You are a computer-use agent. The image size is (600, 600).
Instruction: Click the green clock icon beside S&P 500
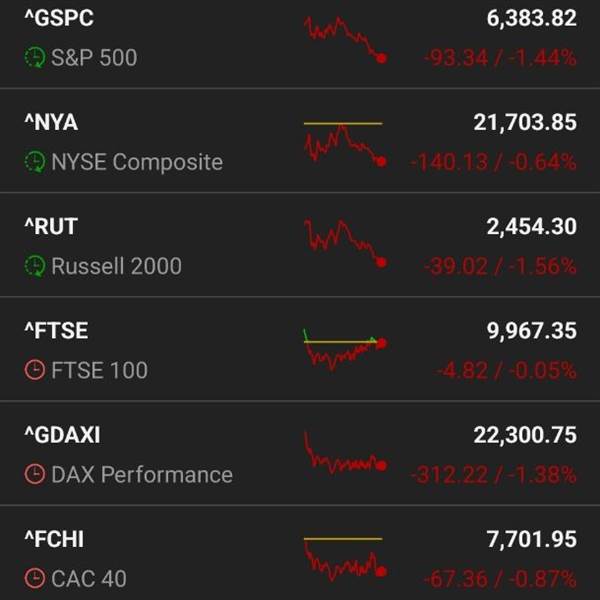(35, 58)
